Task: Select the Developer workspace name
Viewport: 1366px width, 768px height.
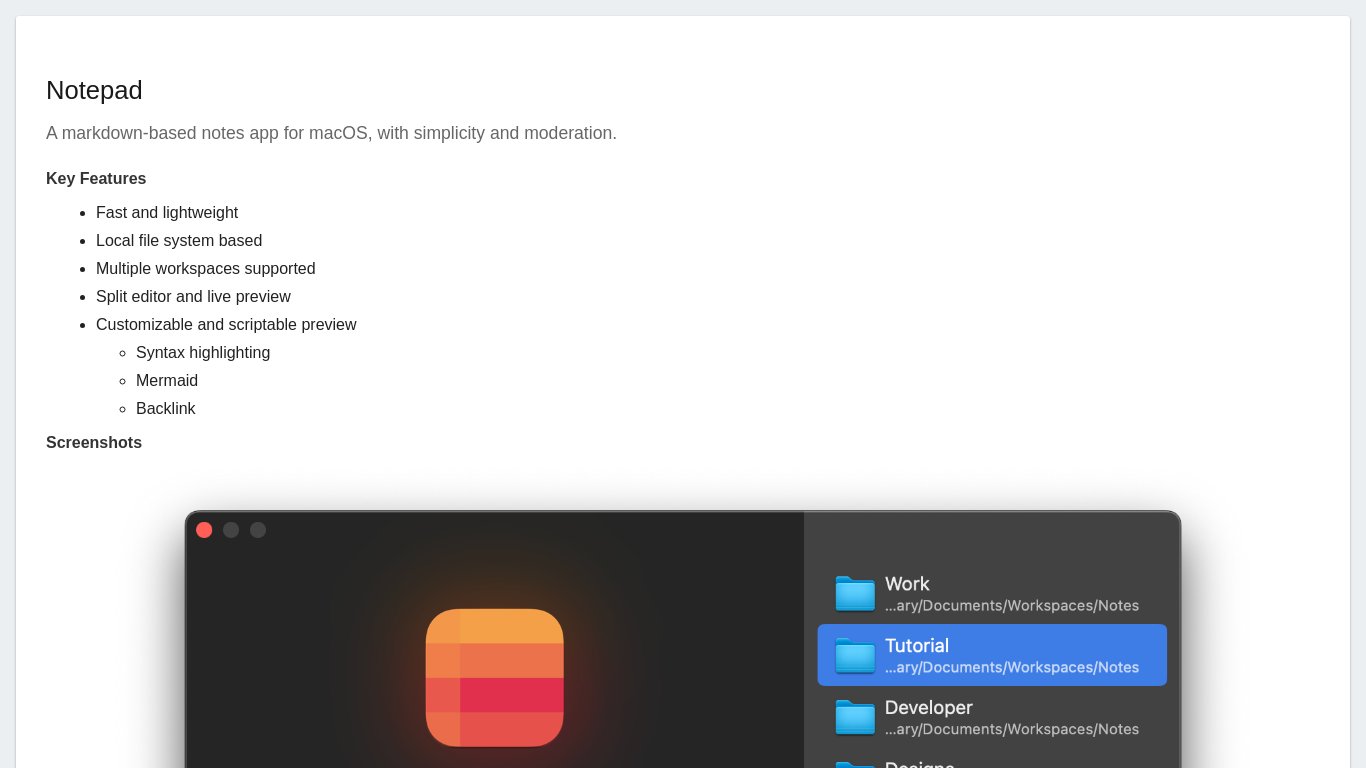Action: point(929,708)
